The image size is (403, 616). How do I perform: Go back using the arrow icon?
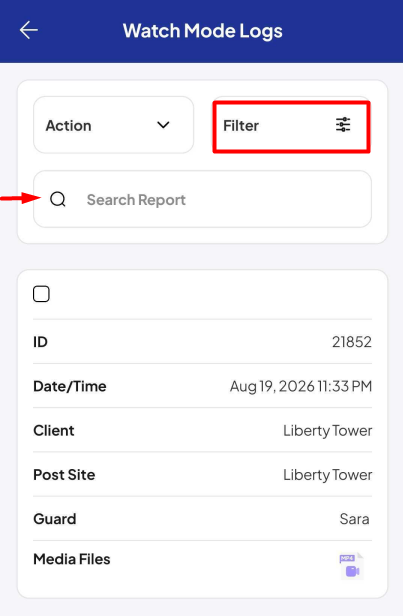point(29,30)
